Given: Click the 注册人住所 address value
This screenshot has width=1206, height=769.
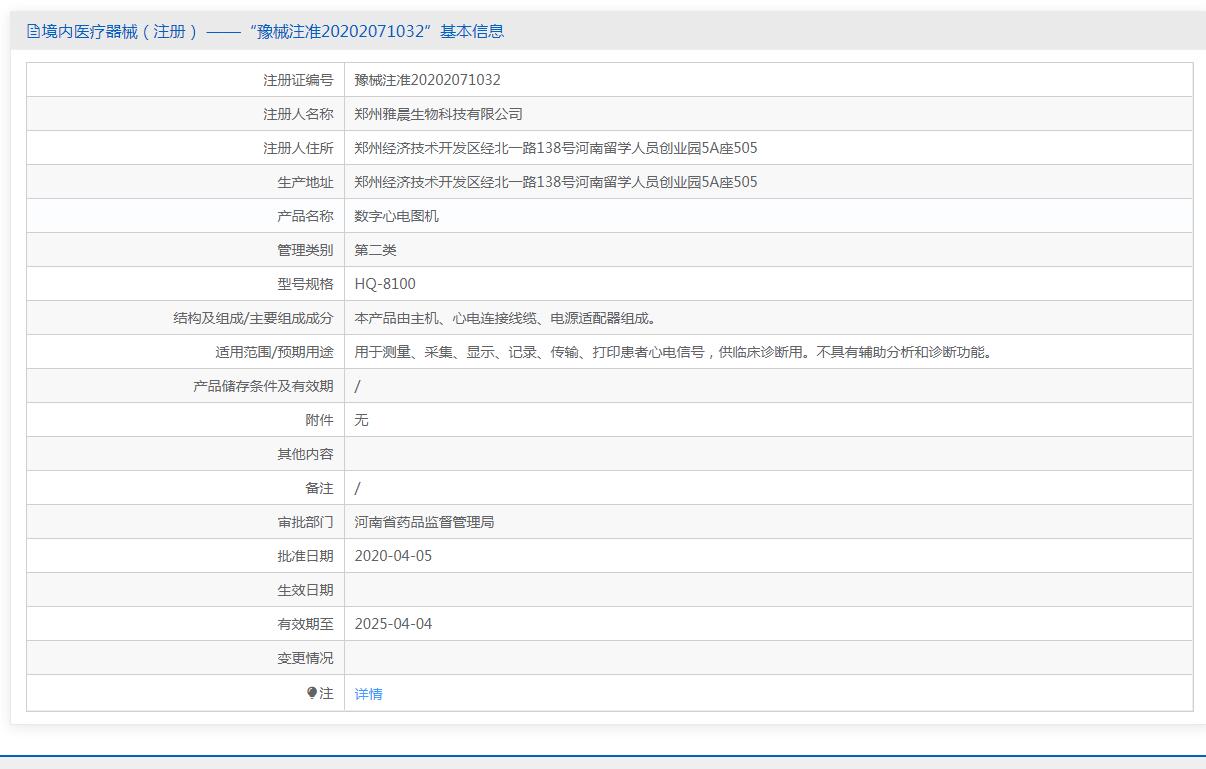Looking at the screenshot, I should click(555, 148).
